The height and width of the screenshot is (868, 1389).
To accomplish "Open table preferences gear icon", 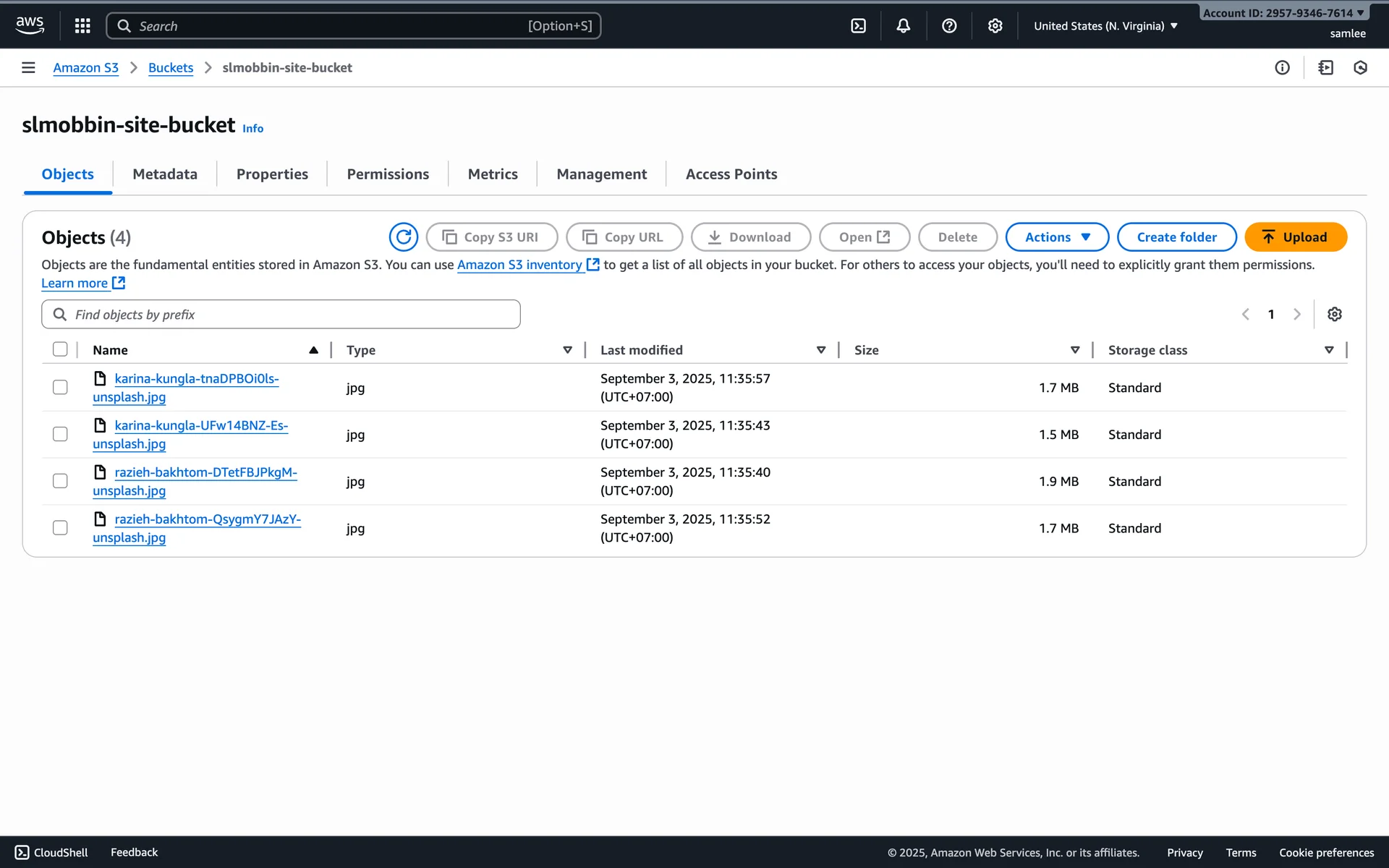I will (1334, 314).
